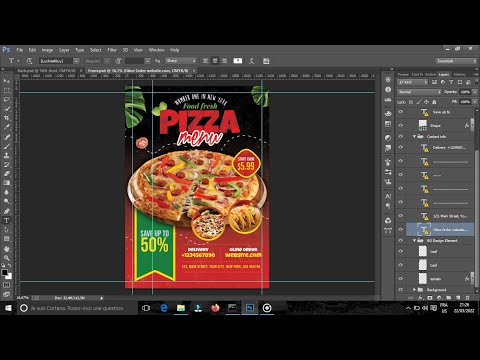Screen dimensions: 480x360
Task: Open the Window menu
Action: click(156, 50)
